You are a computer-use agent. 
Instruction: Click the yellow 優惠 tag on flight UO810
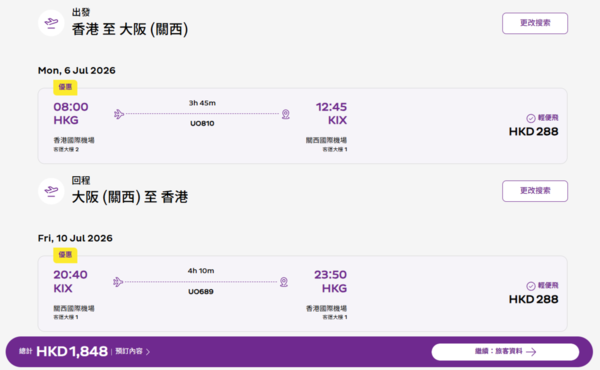65,87
